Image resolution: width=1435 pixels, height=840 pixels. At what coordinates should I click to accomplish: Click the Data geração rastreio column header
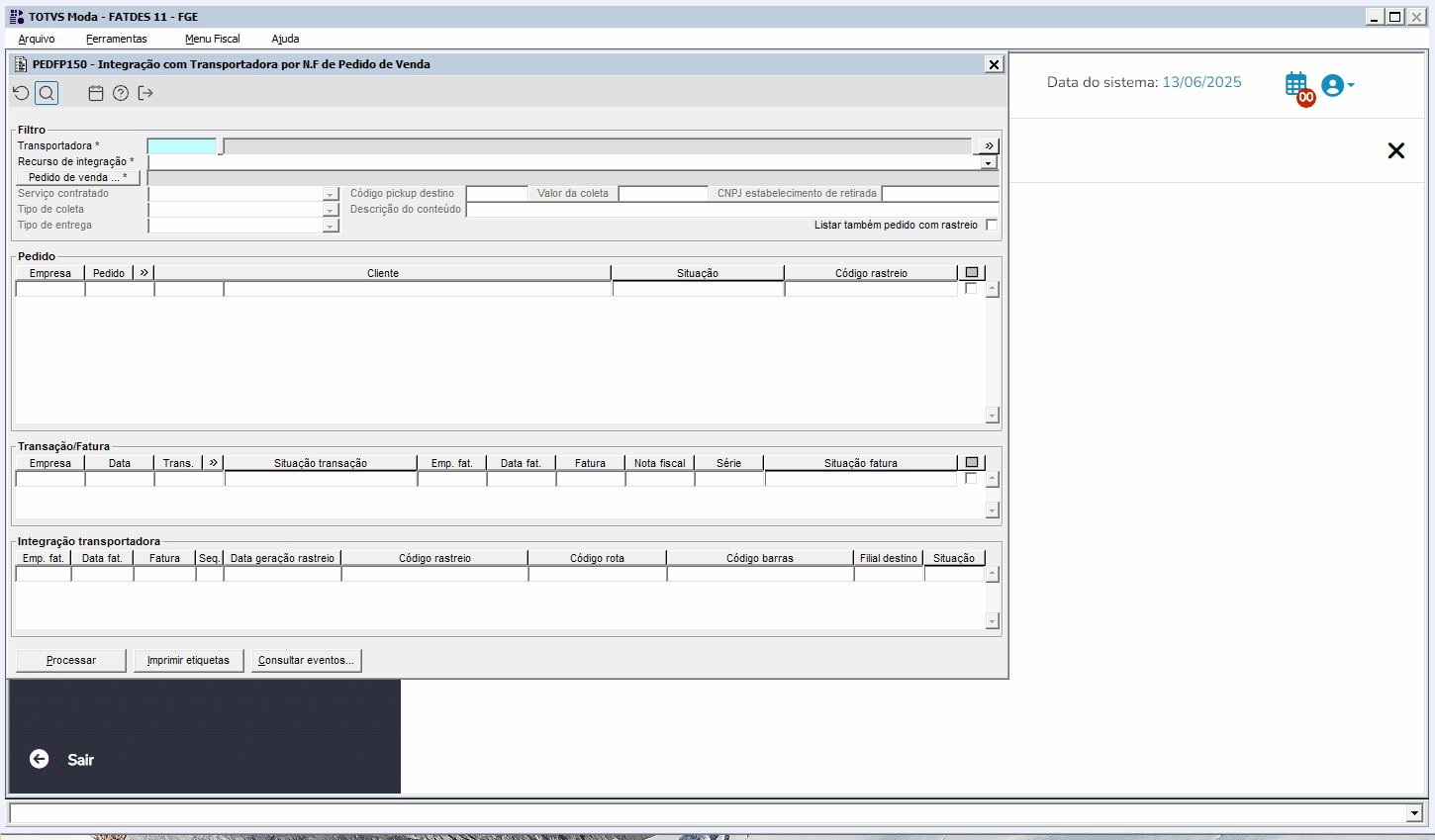pyautogui.click(x=283, y=558)
